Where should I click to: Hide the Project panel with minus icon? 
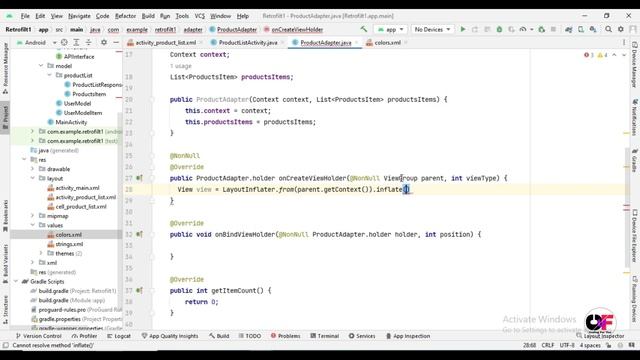click(x=116, y=42)
